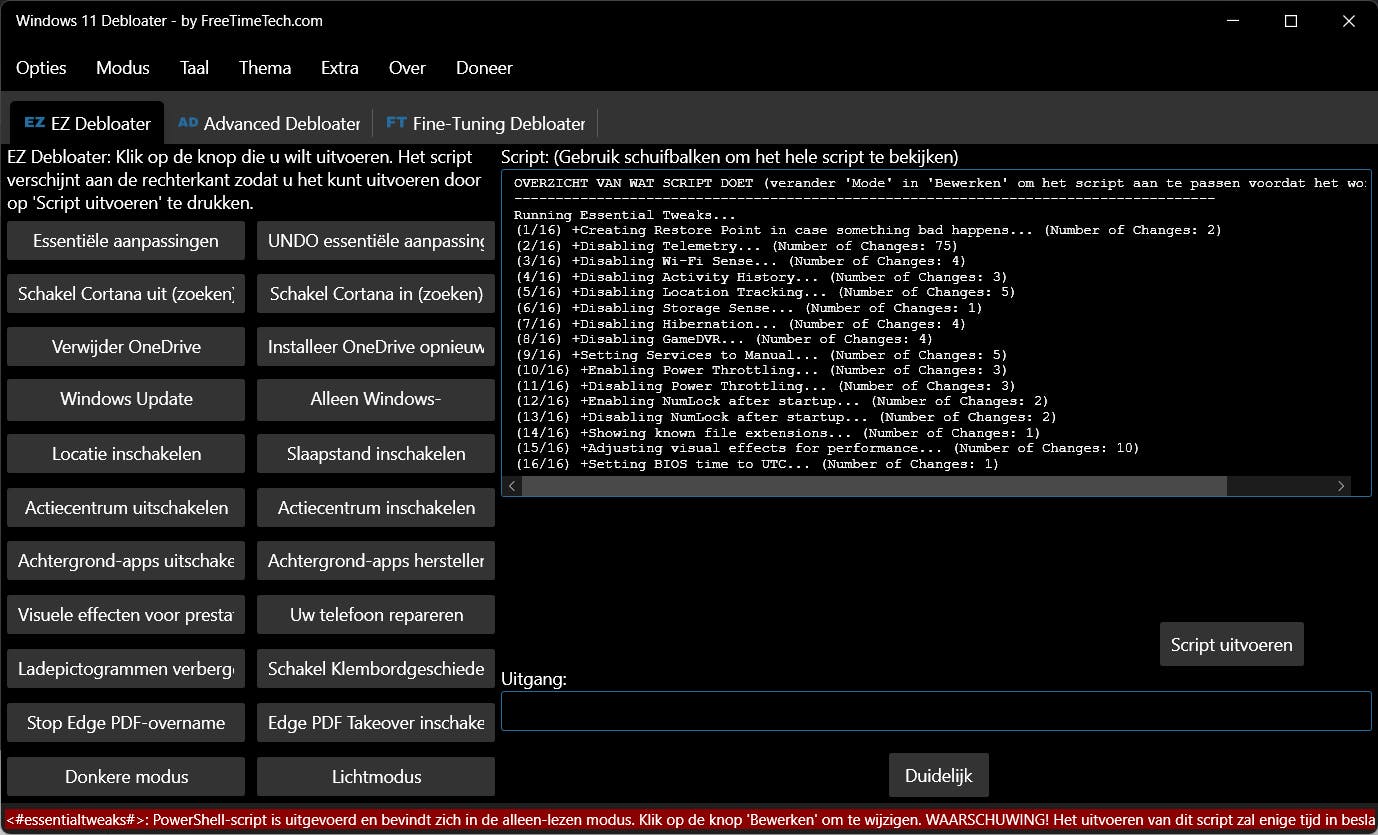Click the script box left scroll arrow
Image resolution: width=1378 pixels, height=835 pixels.
tap(513, 486)
